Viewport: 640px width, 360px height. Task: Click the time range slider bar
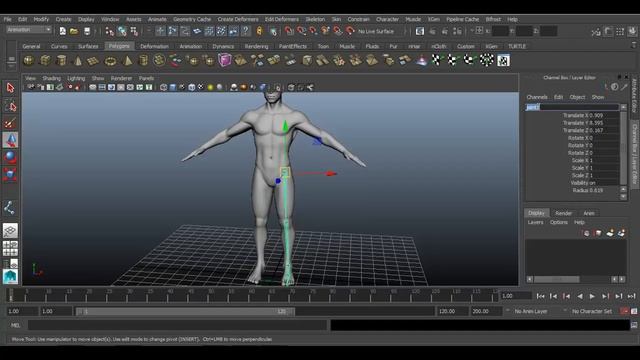tap(185, 311)
